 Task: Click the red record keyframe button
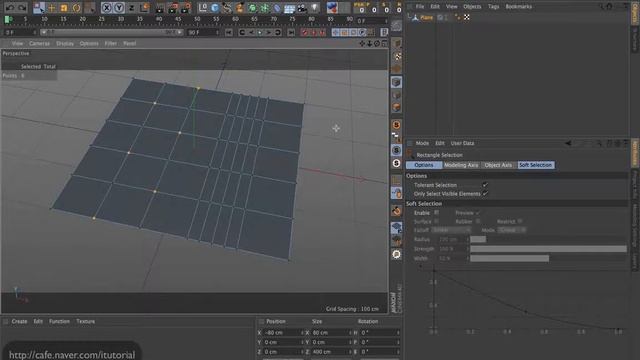tap(304, 32)
